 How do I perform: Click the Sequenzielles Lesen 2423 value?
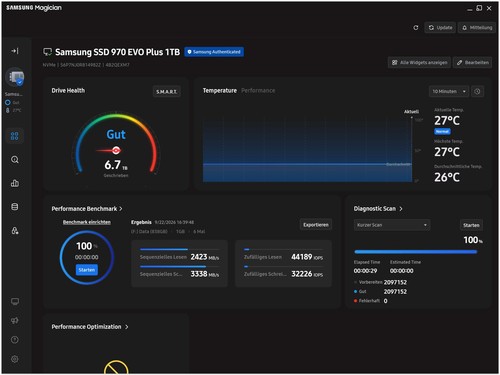click(x=199, y=257)
